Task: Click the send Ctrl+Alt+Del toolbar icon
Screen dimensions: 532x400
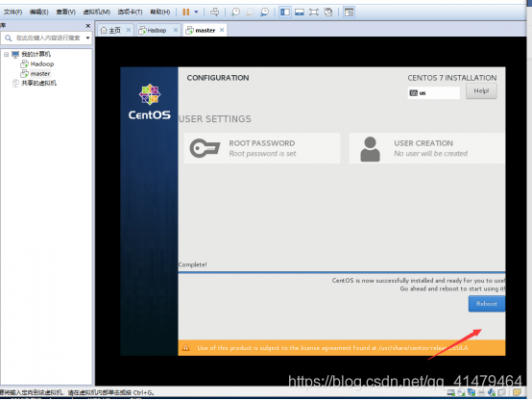Action: (x=214, y=12)
